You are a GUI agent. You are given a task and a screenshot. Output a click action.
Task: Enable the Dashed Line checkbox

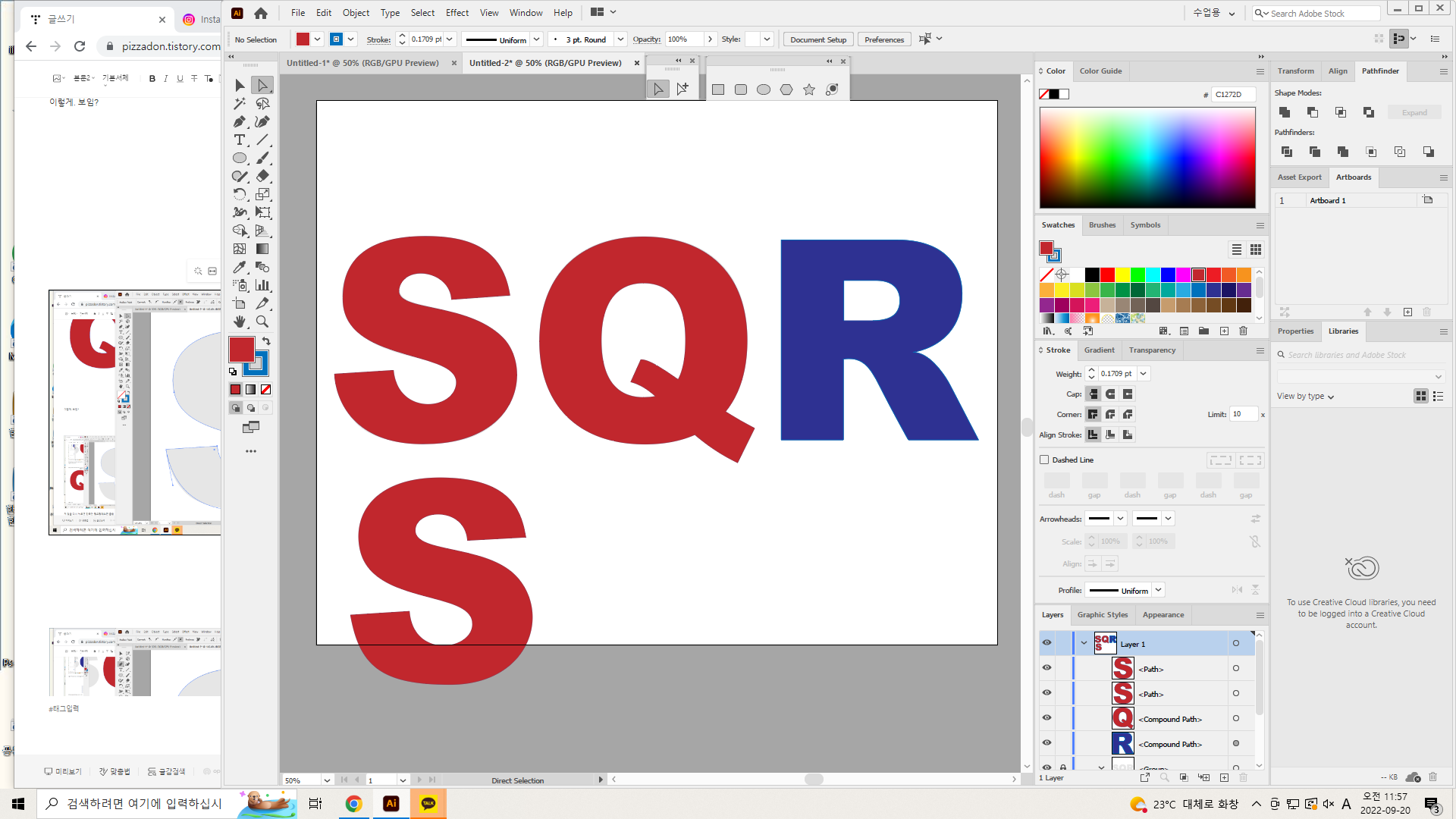[x=1044, y=460]
